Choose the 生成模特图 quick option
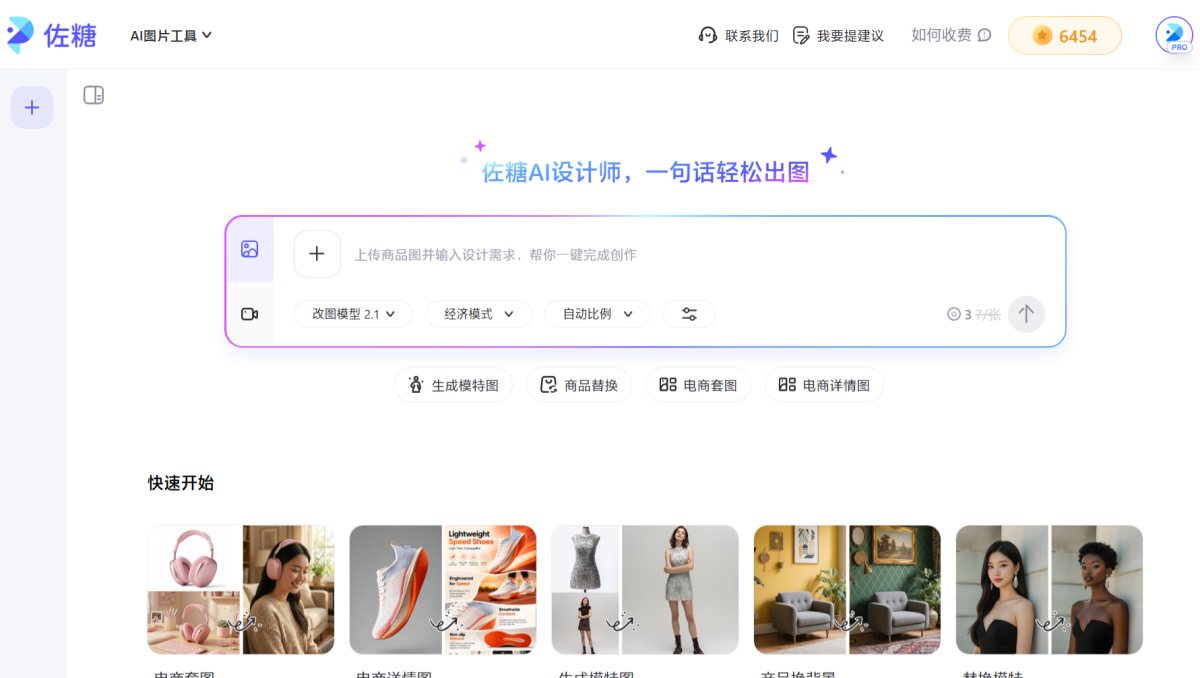This screenshot has height=678, width=1200. 453,385
